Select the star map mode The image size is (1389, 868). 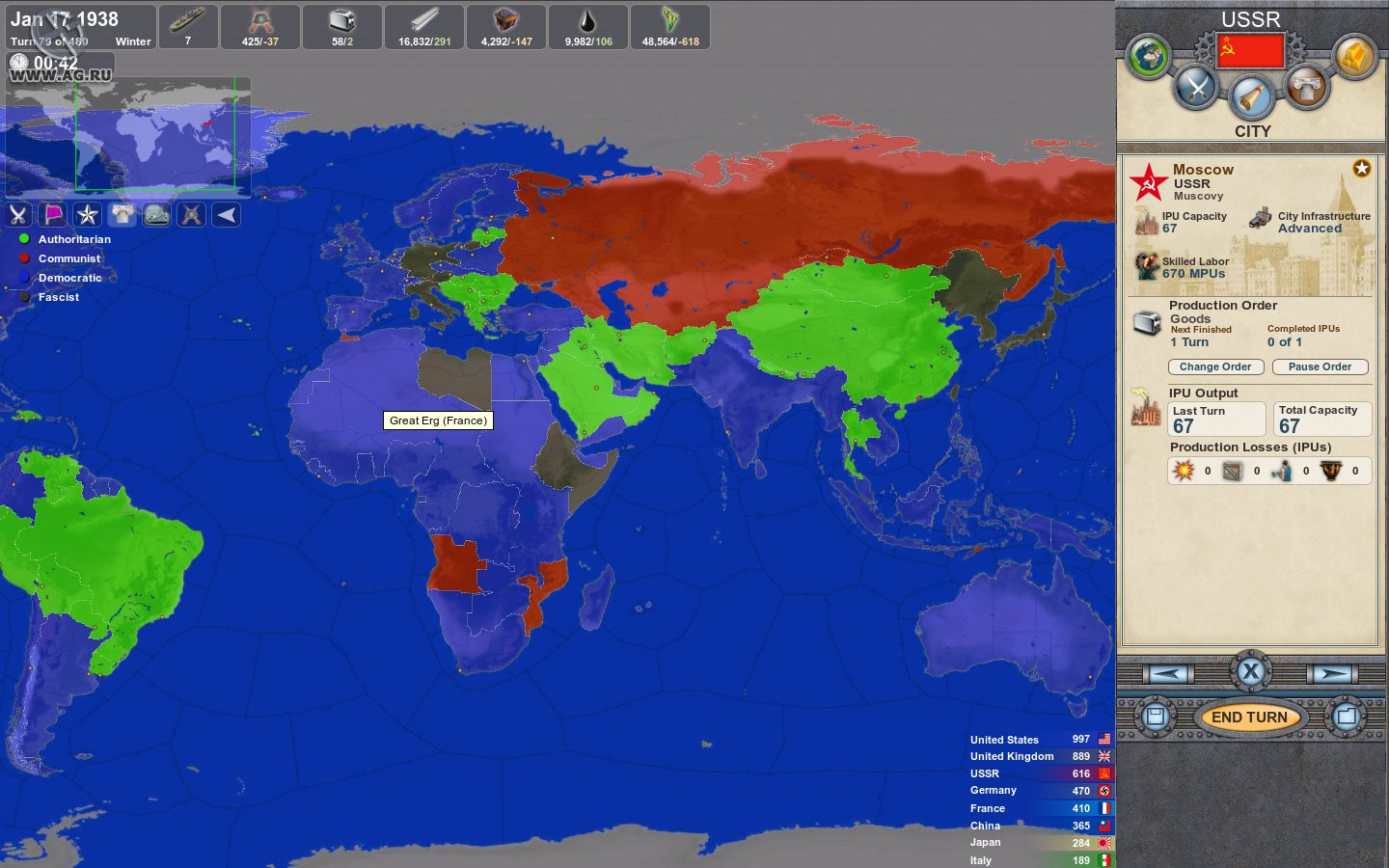(88, 215)
